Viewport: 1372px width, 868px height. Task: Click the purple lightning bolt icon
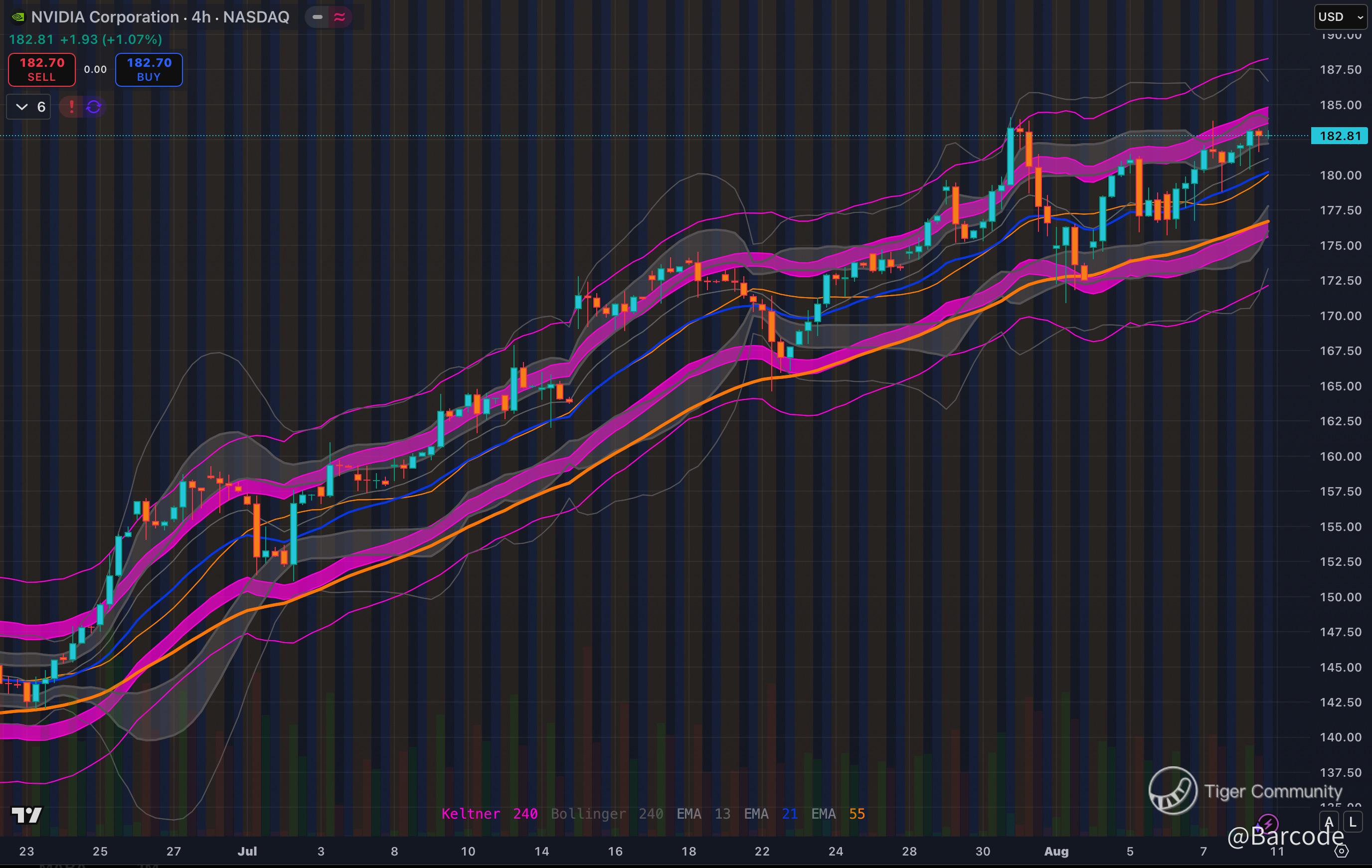(x=1268, y=823)
